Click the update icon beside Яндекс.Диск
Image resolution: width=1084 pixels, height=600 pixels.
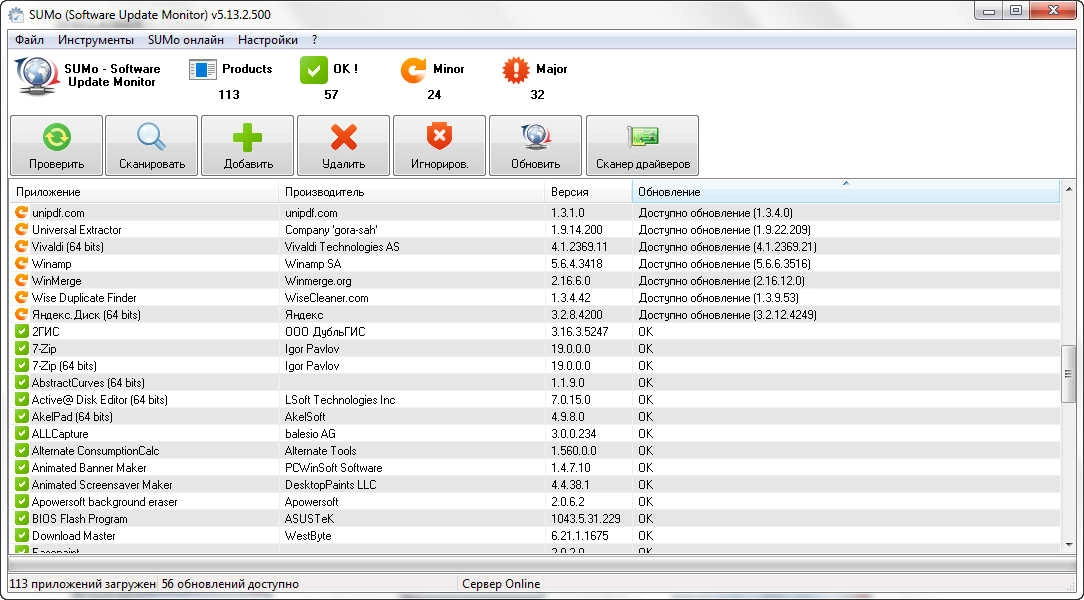click(21, 314)
